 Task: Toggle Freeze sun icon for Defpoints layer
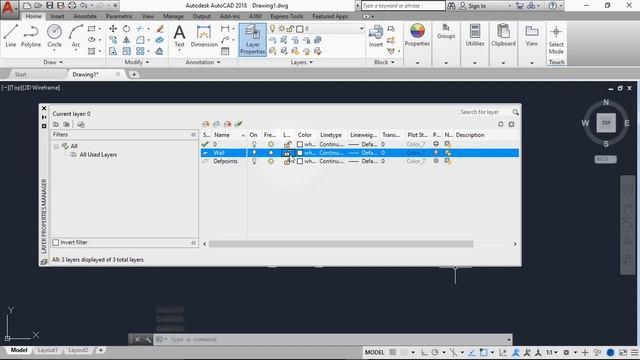(x=271, y=161)
